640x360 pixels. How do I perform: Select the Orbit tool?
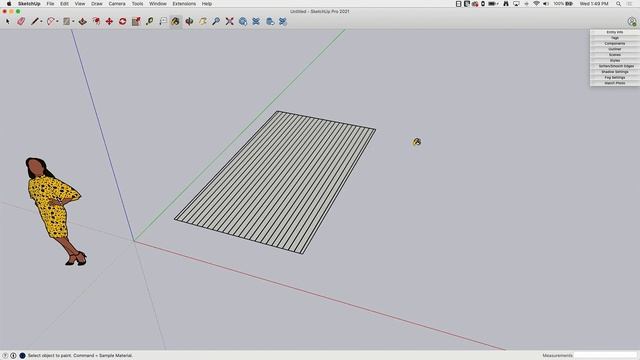point(189,21)
